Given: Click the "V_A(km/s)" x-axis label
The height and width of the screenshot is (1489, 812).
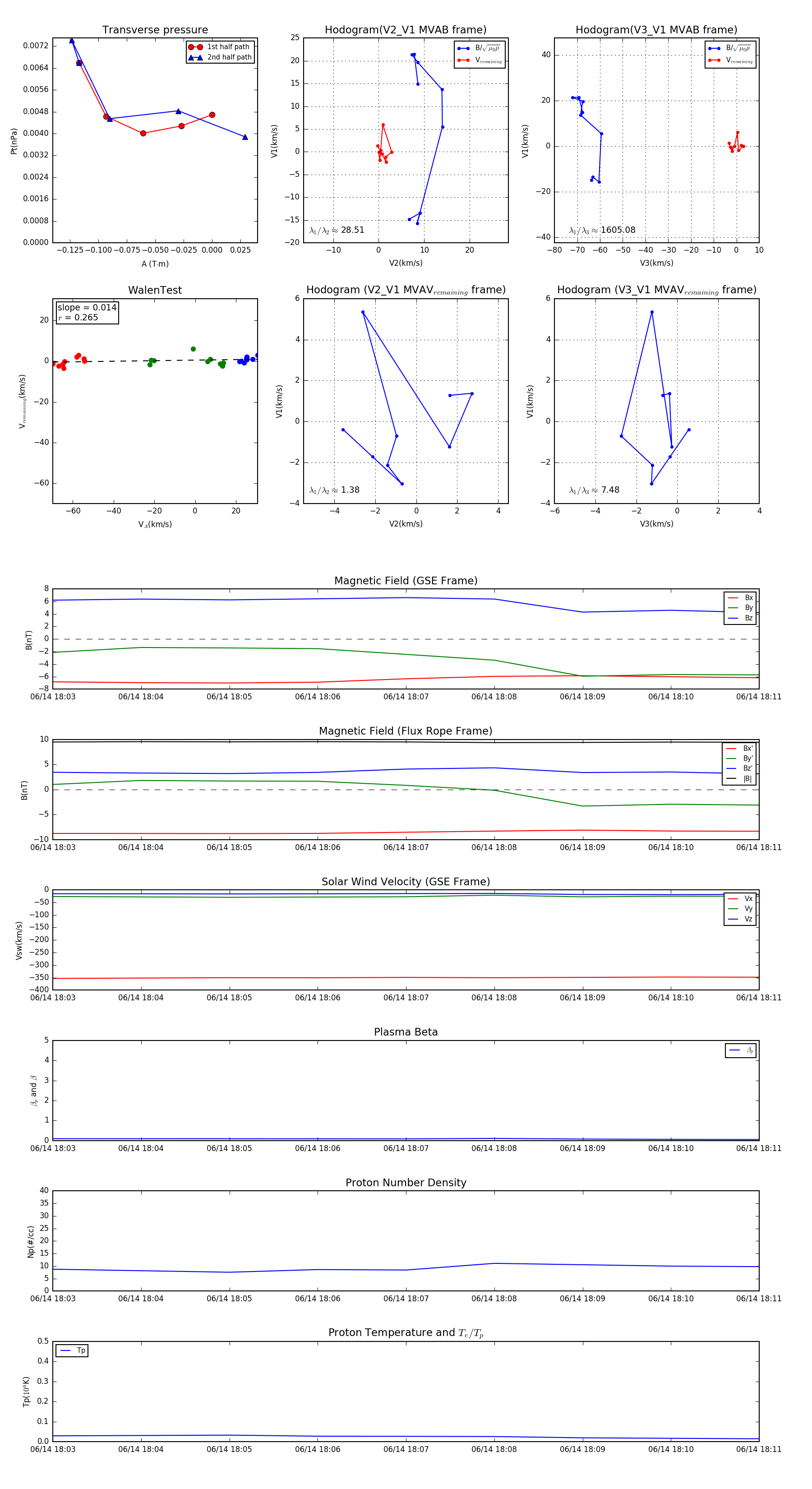Looking at the screenshot, I should coord(155,524).
